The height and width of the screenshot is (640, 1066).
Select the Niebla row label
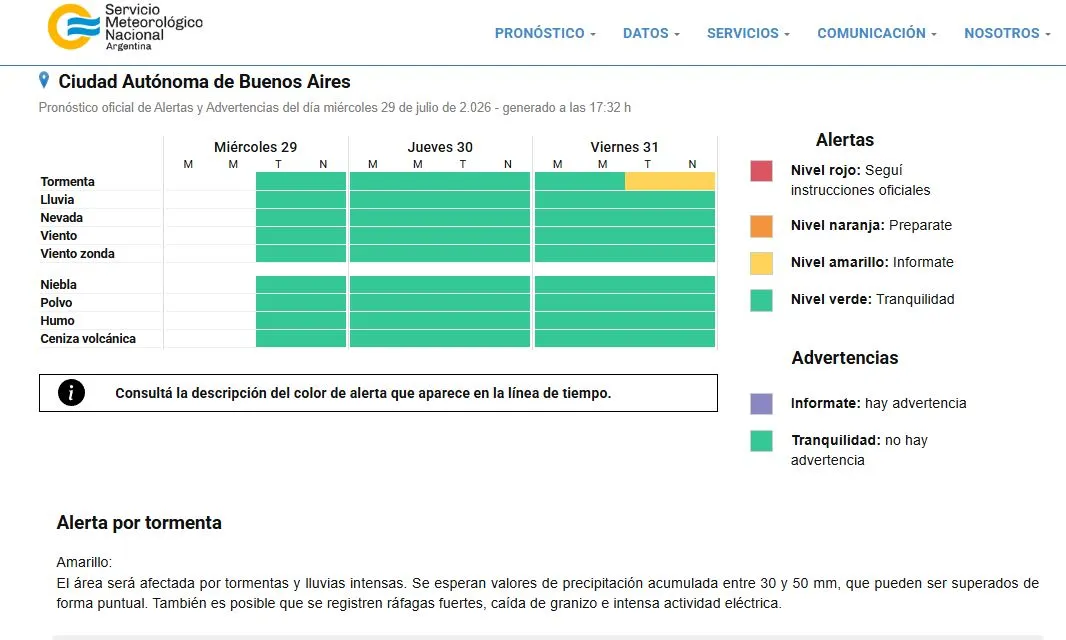coord(58,284)
